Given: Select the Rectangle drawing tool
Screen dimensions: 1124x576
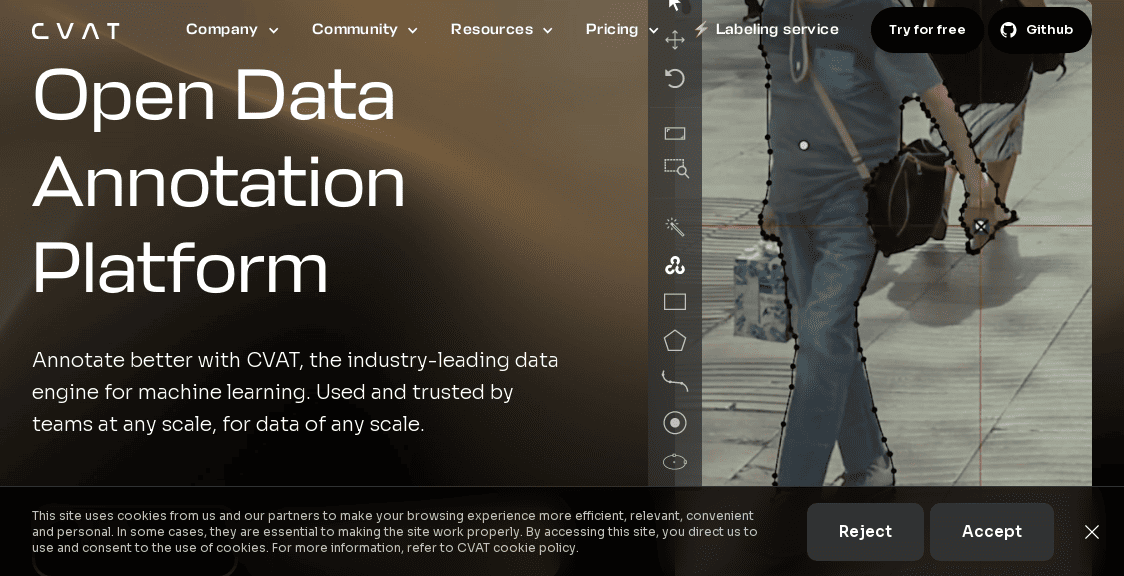Looking at the screenshot, I should (x=675, y=302).
